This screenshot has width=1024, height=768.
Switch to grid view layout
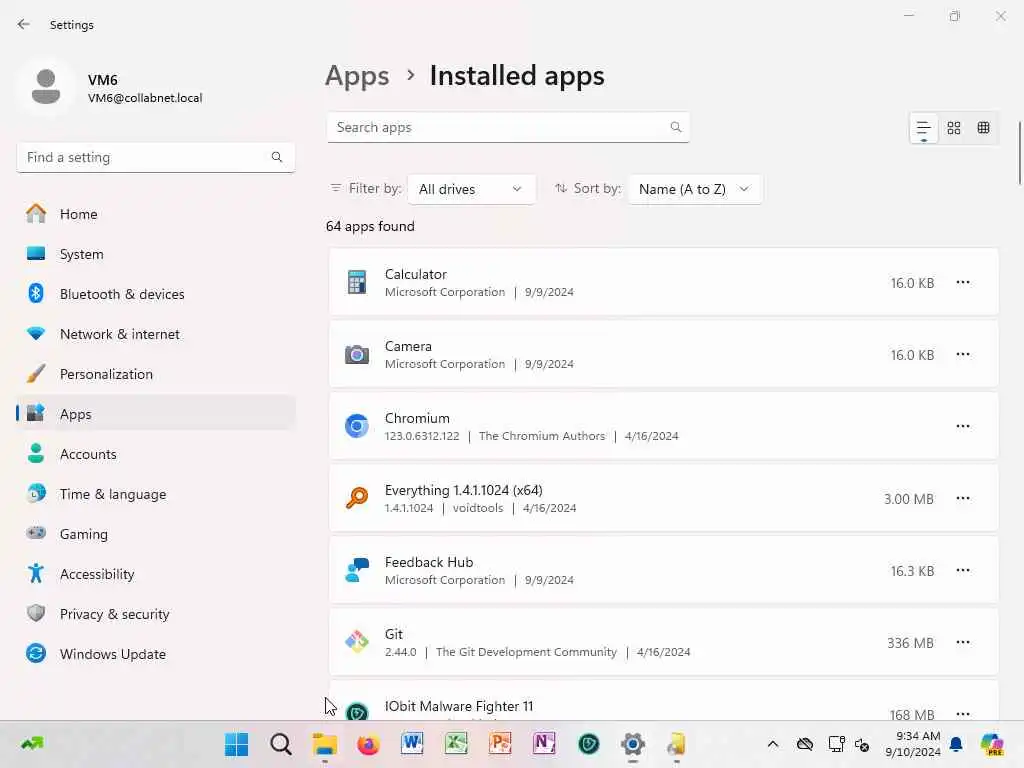(x=954, y=128)
